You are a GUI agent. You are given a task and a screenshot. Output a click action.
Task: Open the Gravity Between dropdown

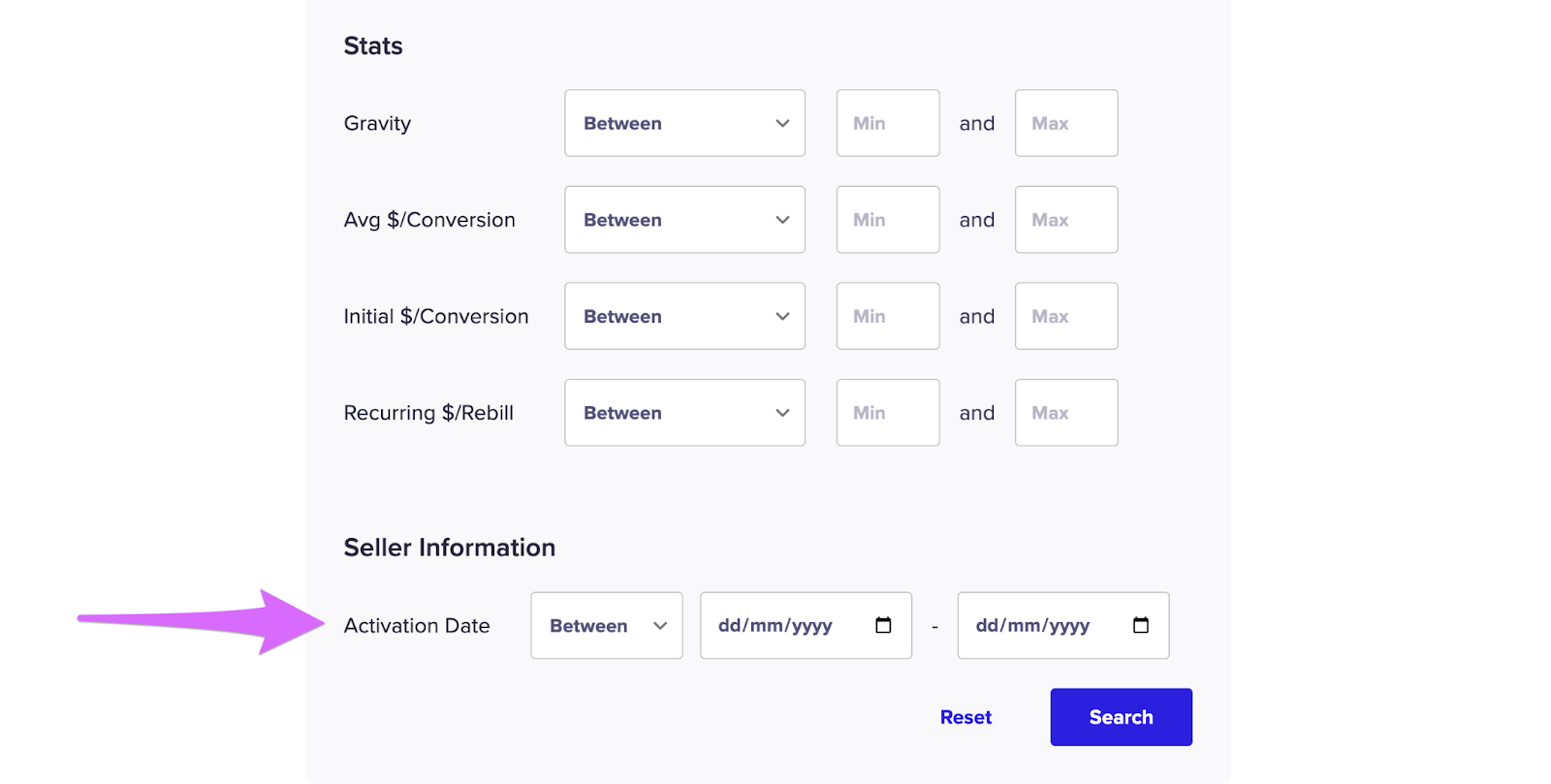tap(684, 123)
